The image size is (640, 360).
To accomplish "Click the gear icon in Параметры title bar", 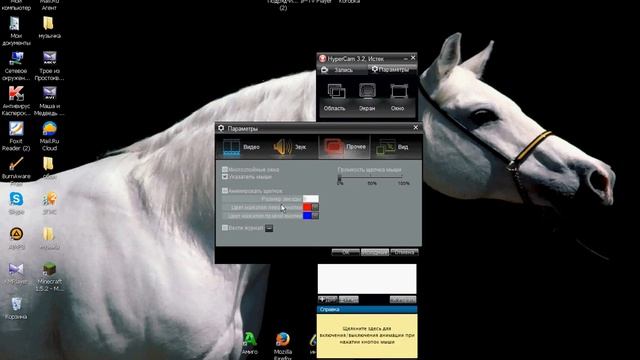I will tap(221, 128).
